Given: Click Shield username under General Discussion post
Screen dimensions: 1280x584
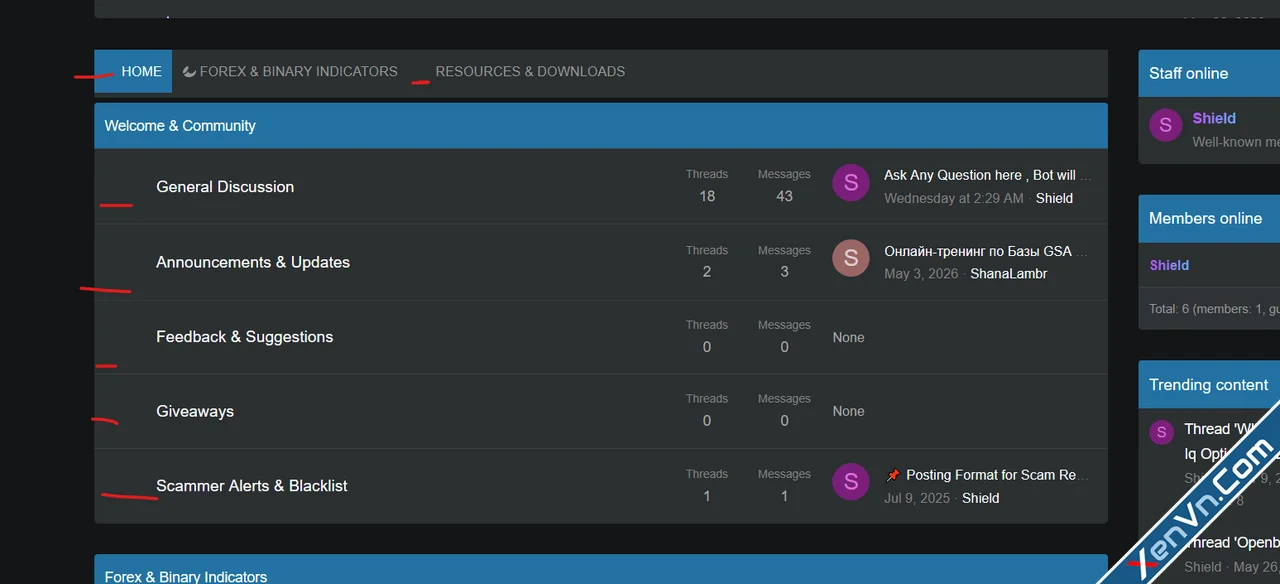Looking at the screenshot, I should click(1054, 198).
